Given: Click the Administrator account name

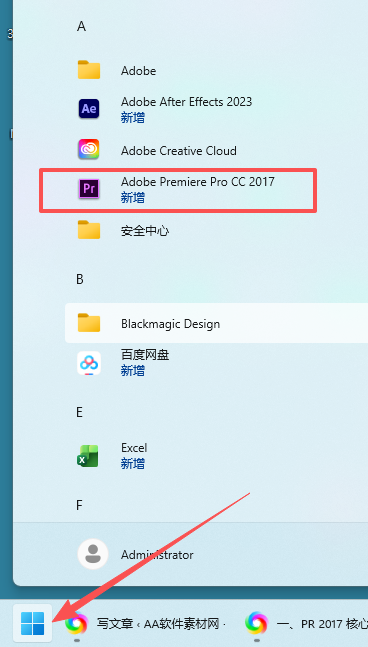Looking at the screenshot, I should click(x=157, y=555).
